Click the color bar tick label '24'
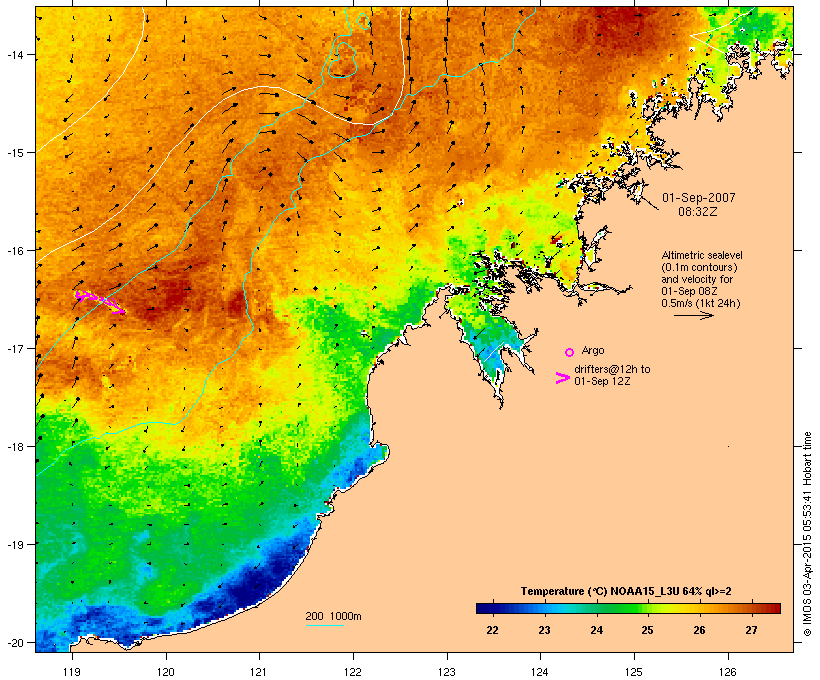The height and width of the screenshot is (680, 820). 596,630
